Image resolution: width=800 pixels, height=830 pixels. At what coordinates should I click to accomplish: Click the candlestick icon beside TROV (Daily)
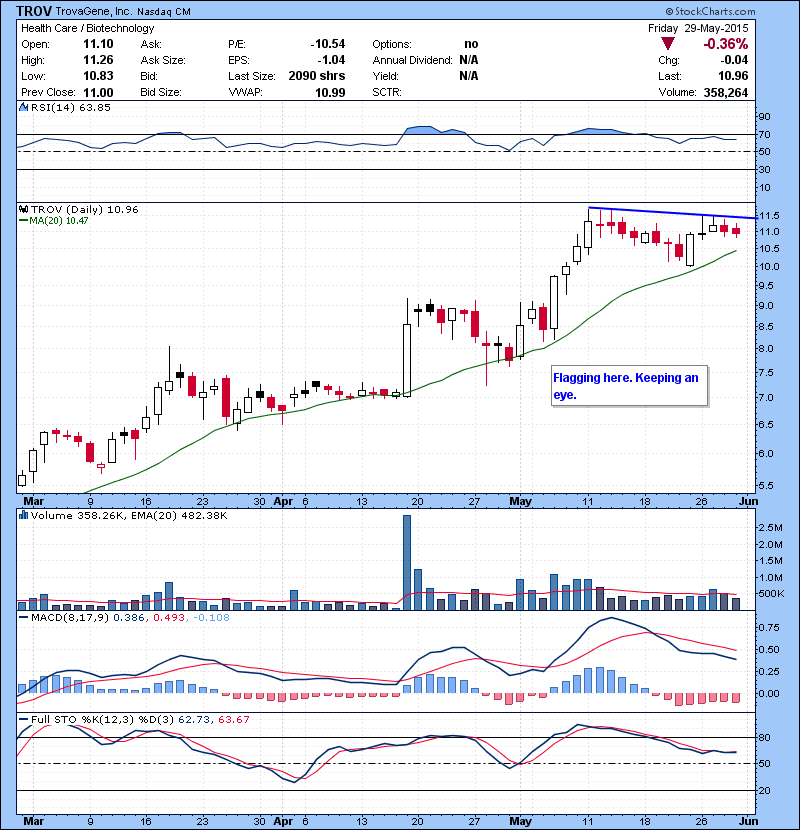tap(23, 209)
